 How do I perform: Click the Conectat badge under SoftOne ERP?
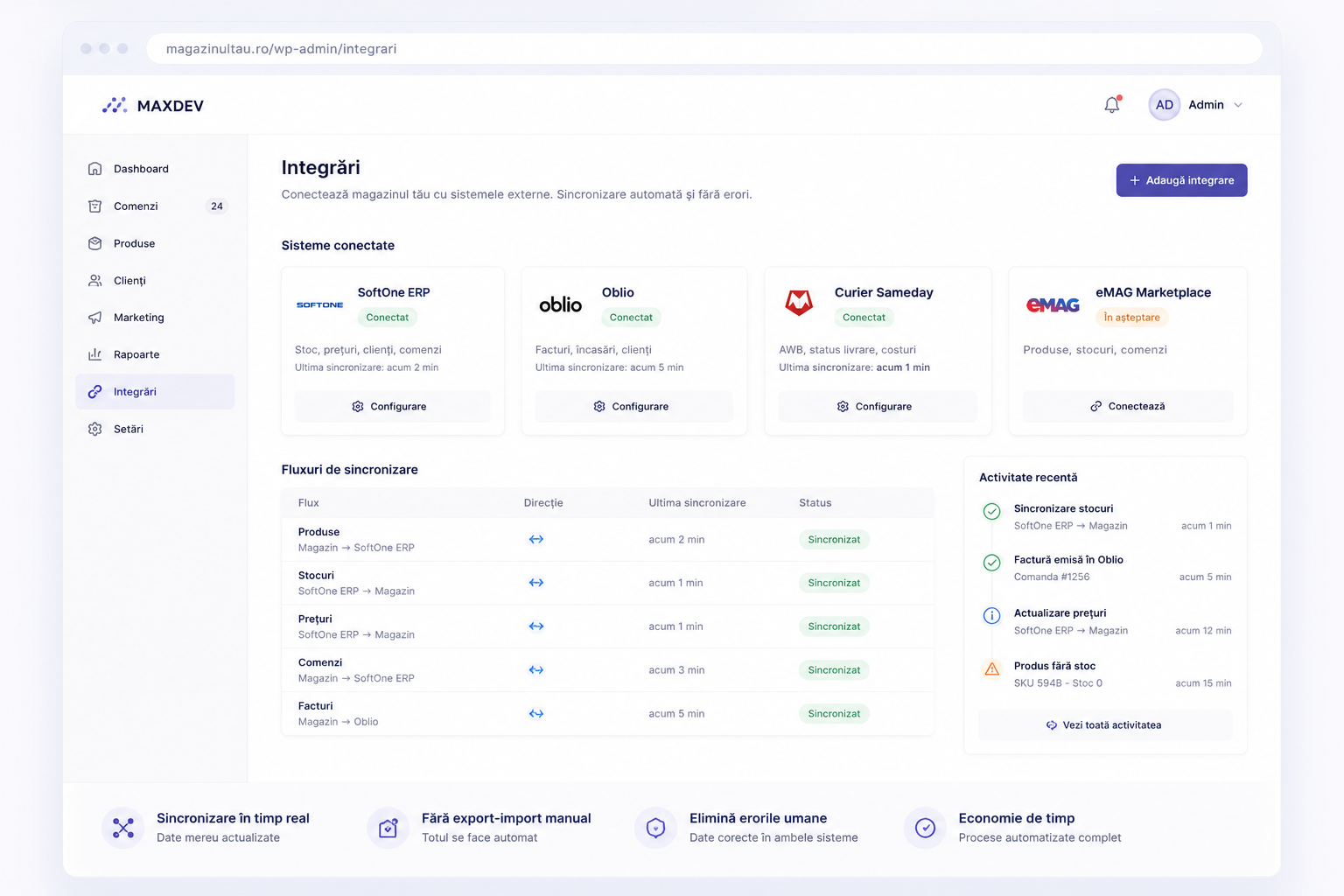click(387, 318)
